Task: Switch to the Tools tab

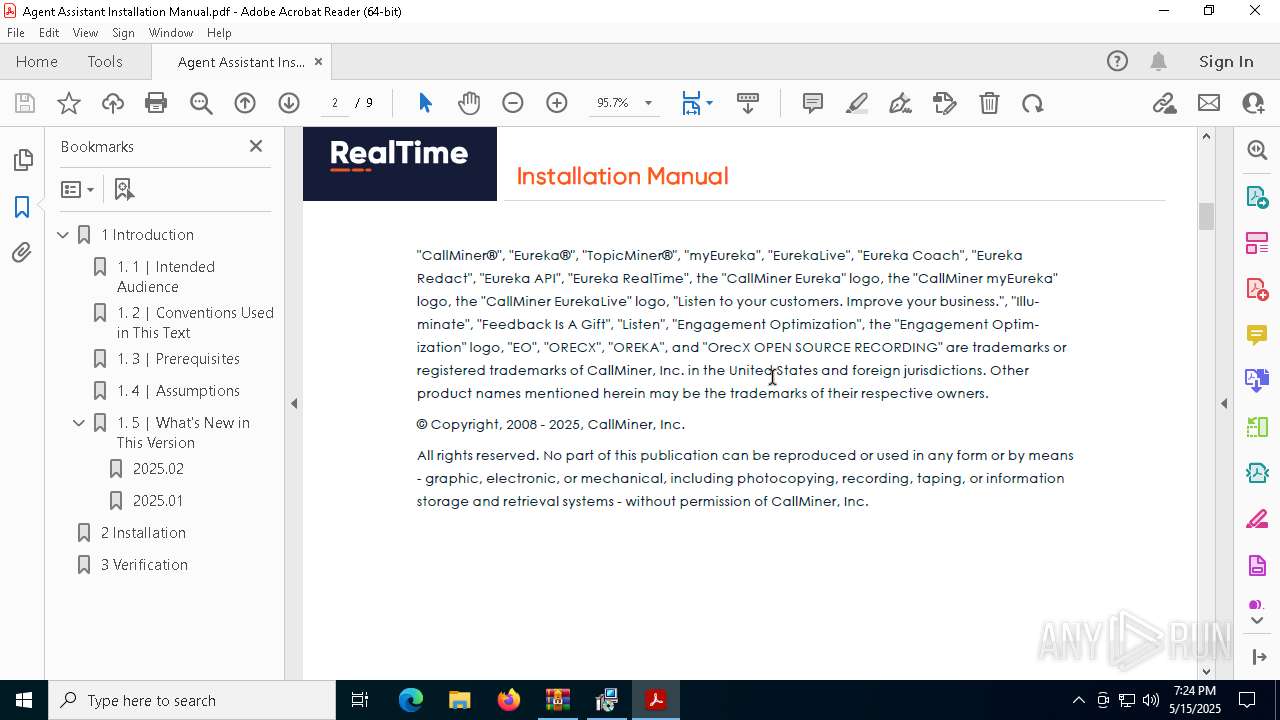Action: [x=105, y=62]
